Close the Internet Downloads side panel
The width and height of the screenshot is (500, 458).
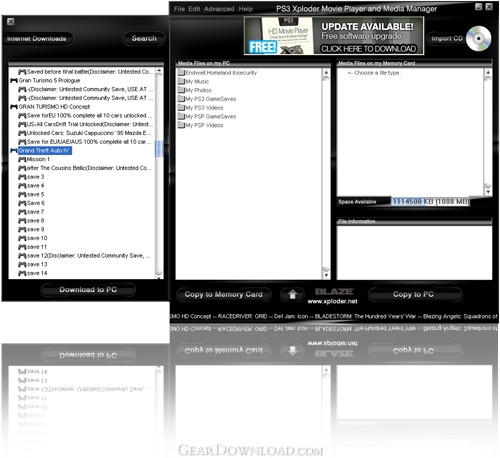tap(11, 22)
